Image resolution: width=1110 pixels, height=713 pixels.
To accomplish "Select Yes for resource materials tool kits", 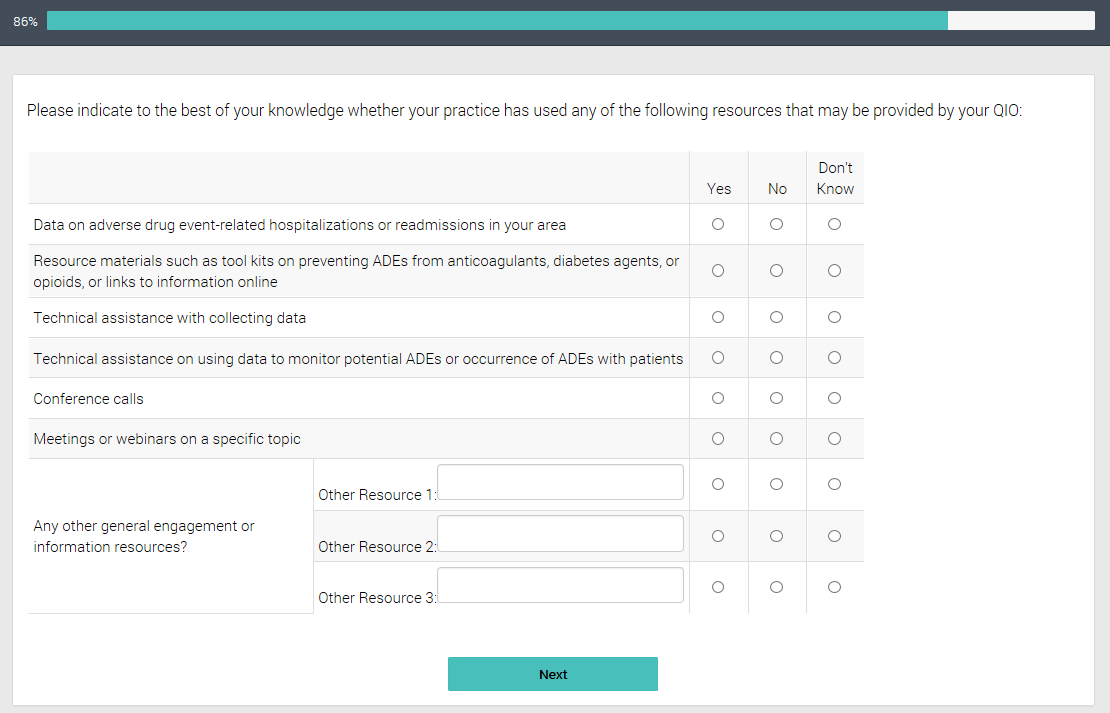I will click(718, 271).
